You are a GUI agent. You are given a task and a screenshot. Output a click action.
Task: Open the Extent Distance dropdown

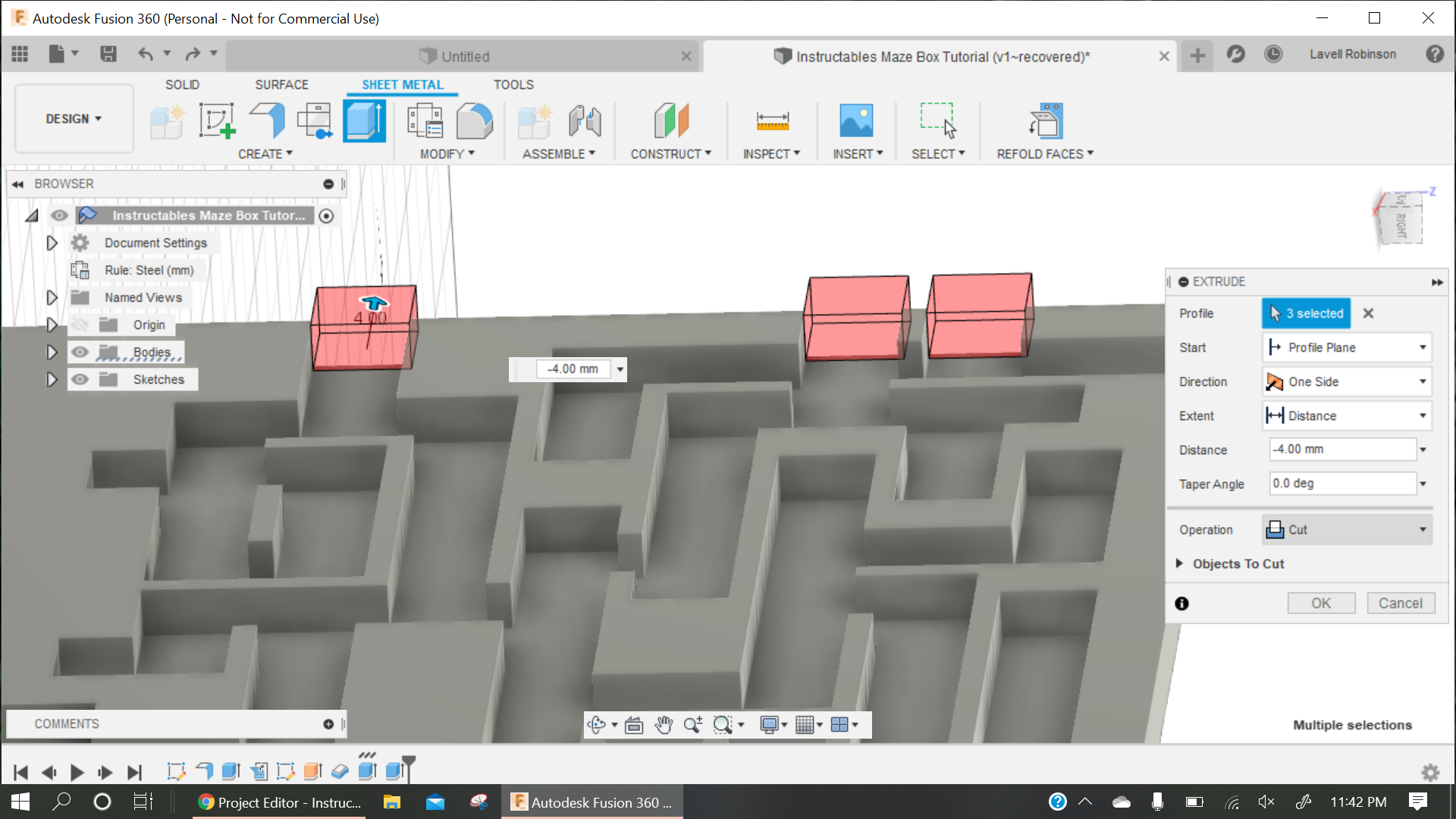click(x=1347, y=416)
